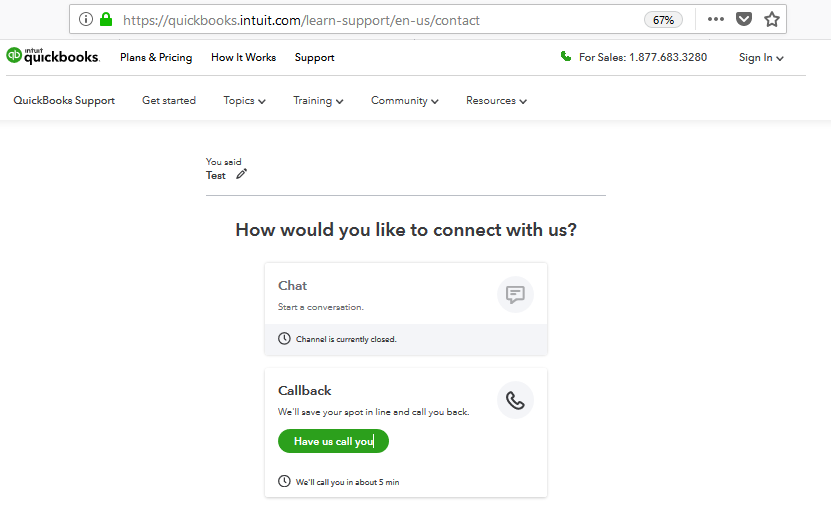Image resolution: width=831 pixels, height=509 pixels.
Task: Bookmark this page with the star icon
Action: click(x=772, y=20)
